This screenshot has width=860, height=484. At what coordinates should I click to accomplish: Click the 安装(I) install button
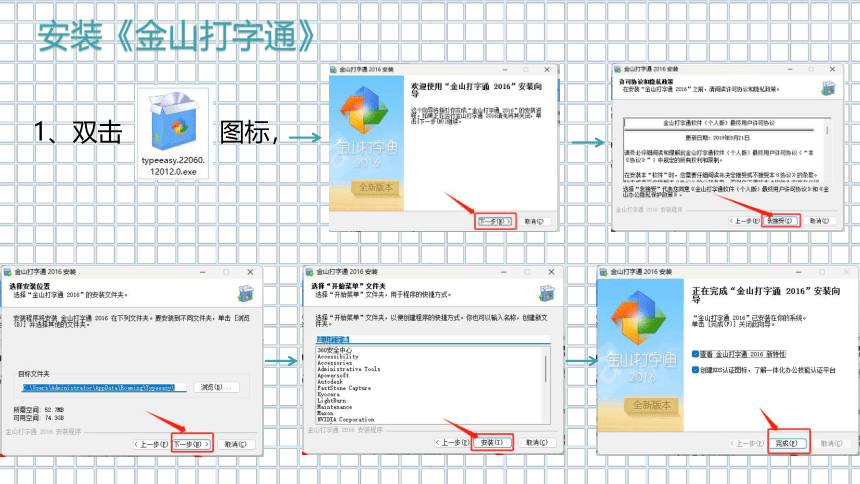pyautogui.click(x=492, y=442)
